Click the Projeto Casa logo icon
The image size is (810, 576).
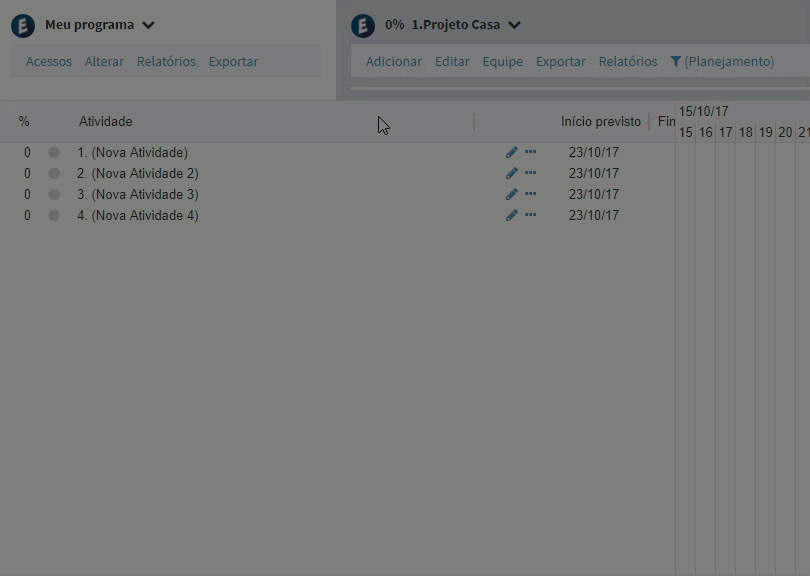(x=363, y=26)
